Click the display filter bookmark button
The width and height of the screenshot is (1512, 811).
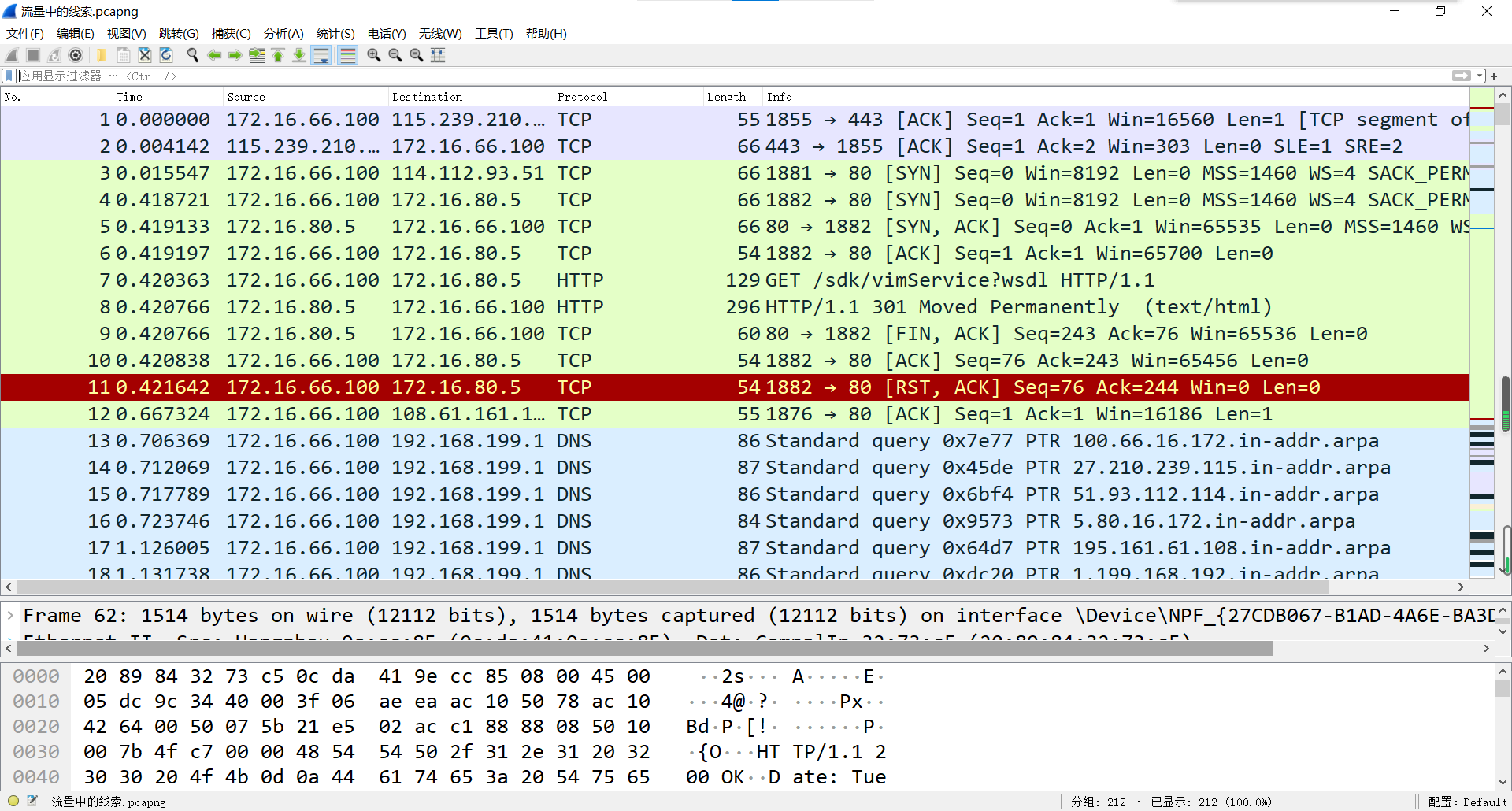tap(9, 76)
